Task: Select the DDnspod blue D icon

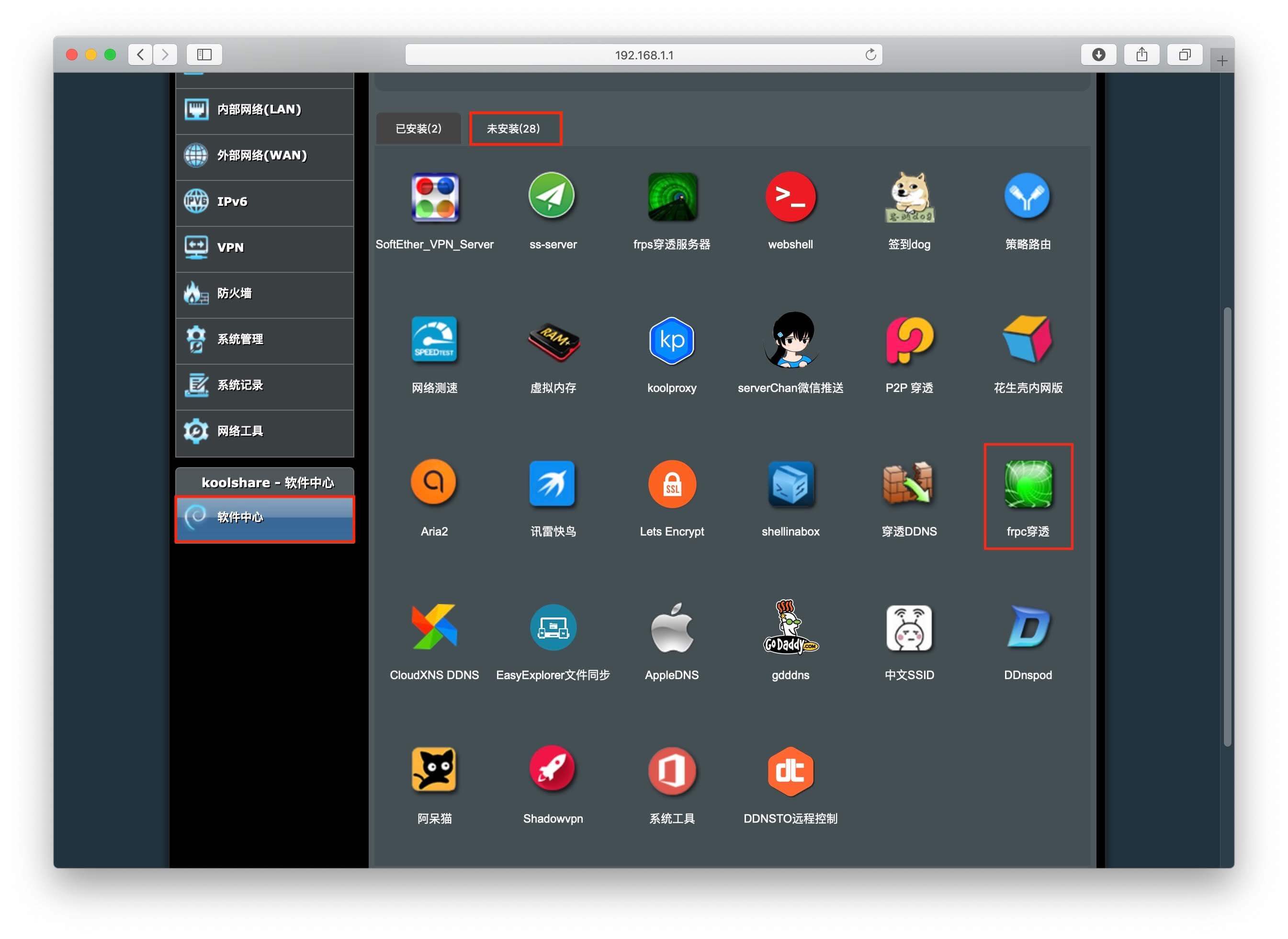Action: 1027,628
